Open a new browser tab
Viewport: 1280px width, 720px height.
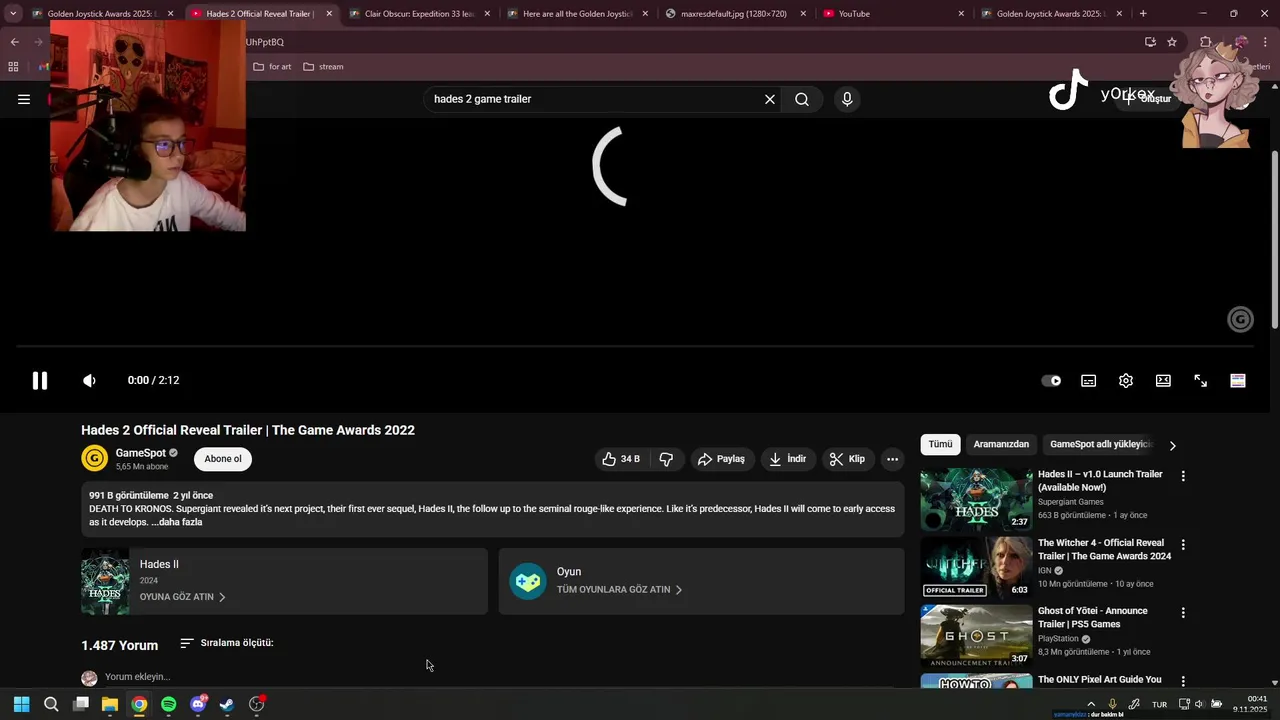[1143, 14]
